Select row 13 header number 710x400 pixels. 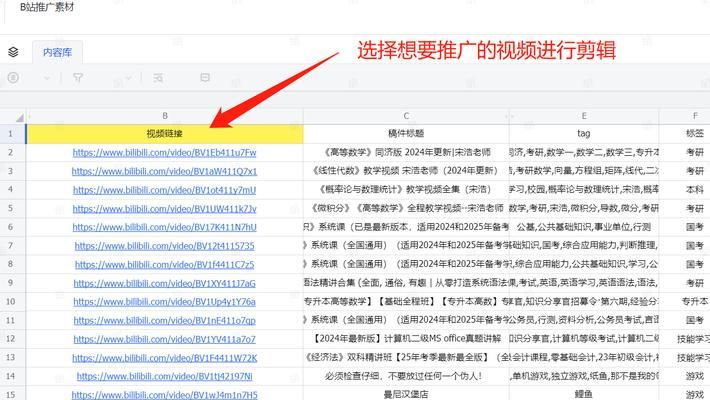click(x=11, y=357)
